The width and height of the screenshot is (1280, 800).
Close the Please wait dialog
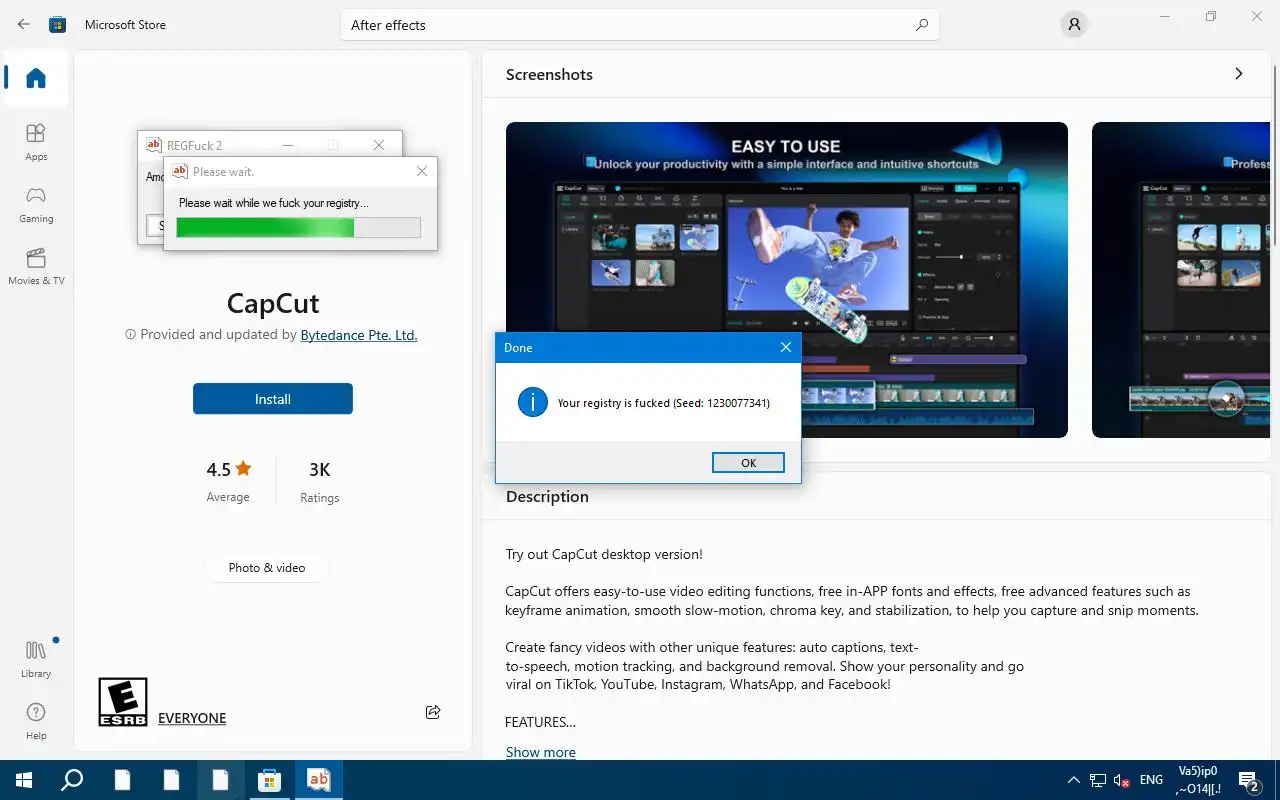pos(422,172)
